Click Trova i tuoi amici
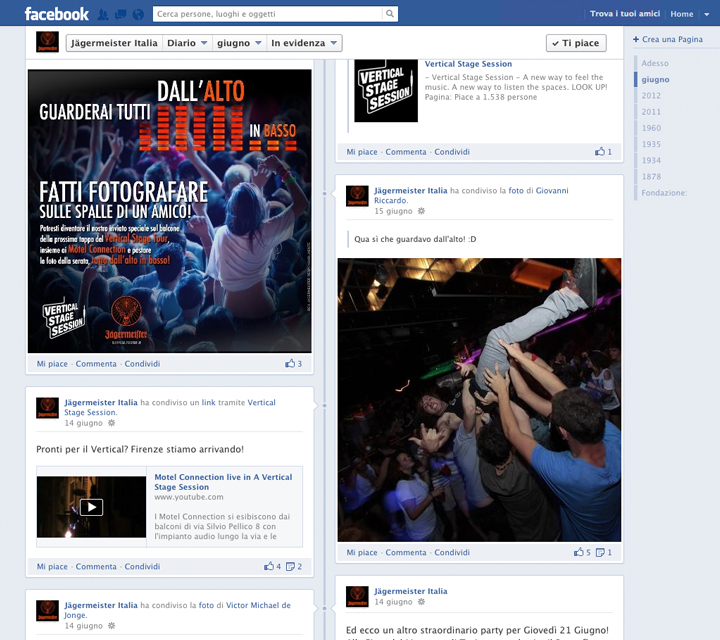 [x=624, y=14]
